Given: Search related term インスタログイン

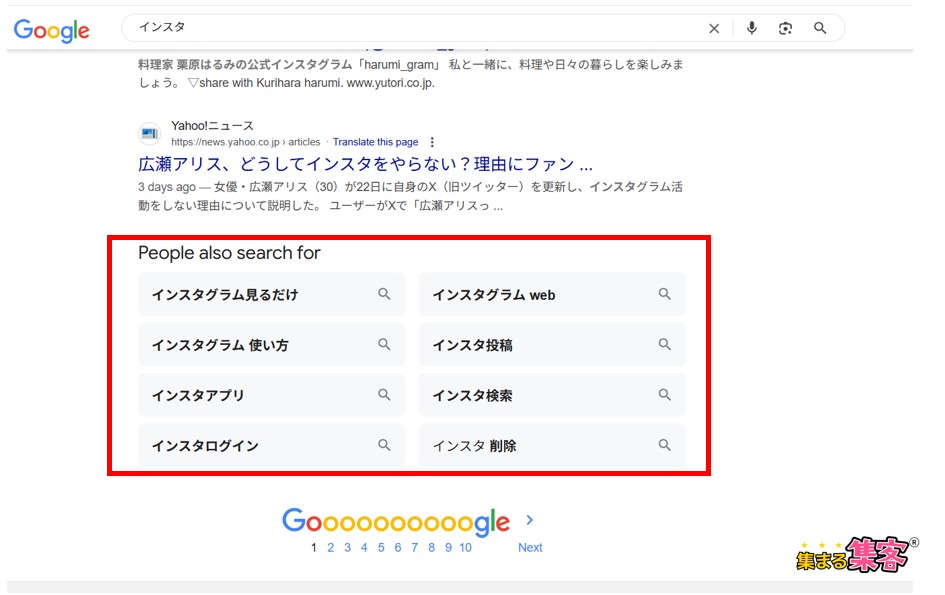Looking at the screenshot, I should (271, 445).
